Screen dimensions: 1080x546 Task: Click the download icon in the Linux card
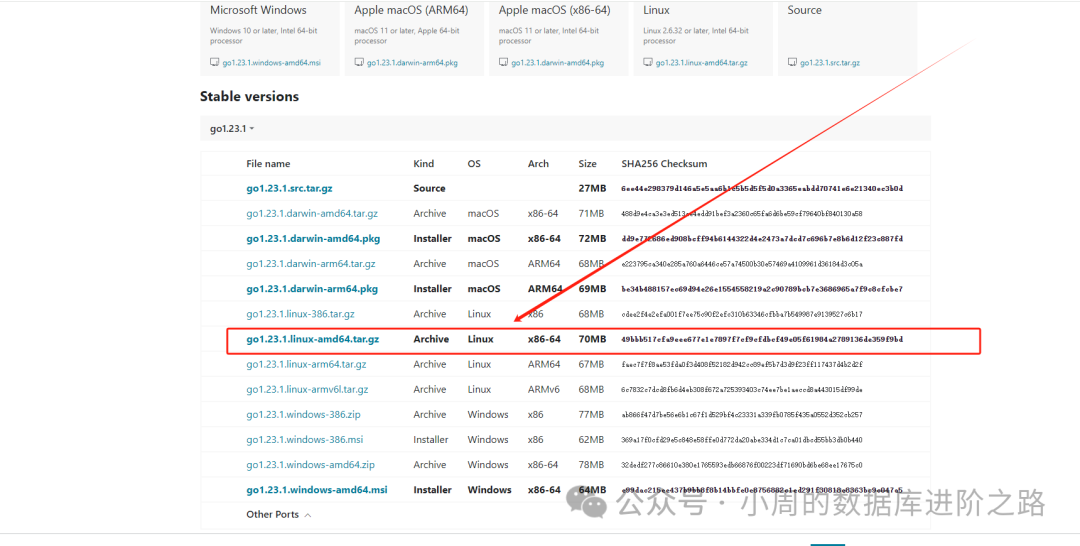click(647, 62)
